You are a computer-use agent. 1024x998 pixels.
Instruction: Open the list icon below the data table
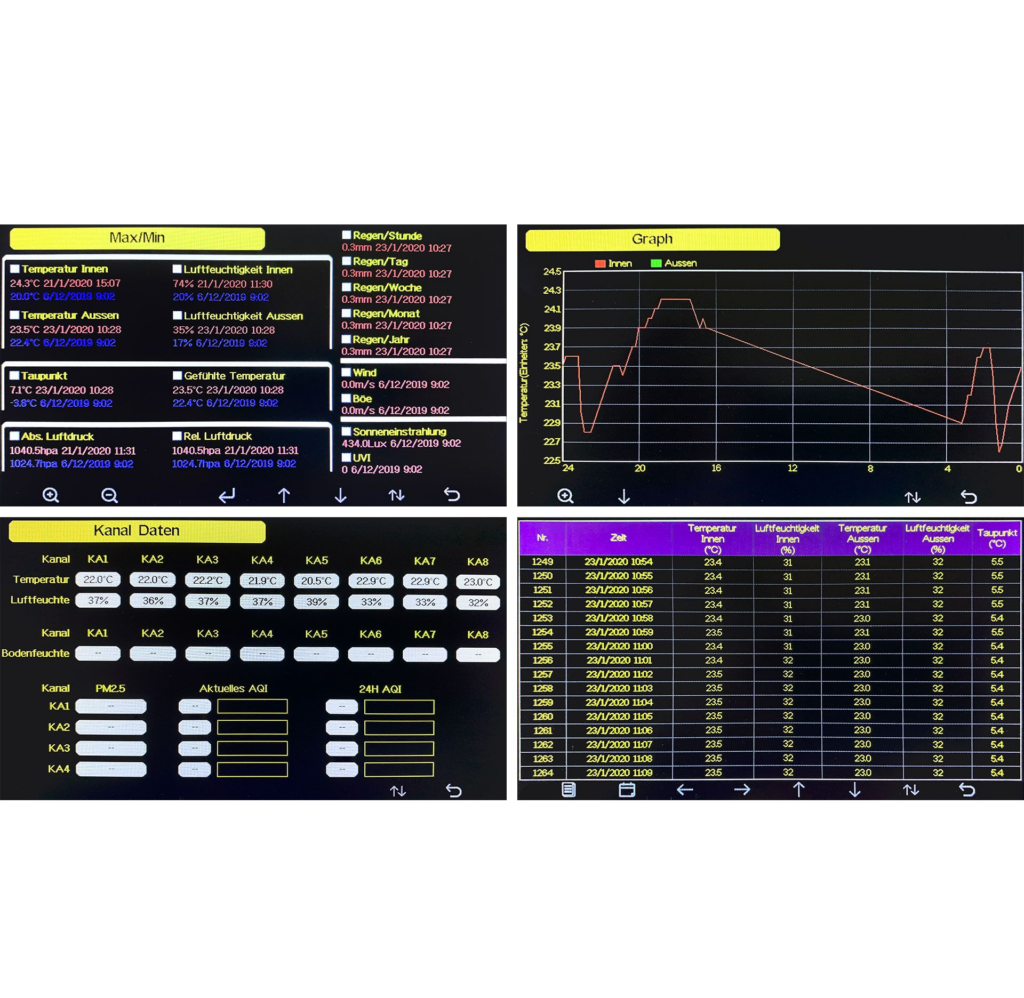pyautogui.click(x=568, y=790)
